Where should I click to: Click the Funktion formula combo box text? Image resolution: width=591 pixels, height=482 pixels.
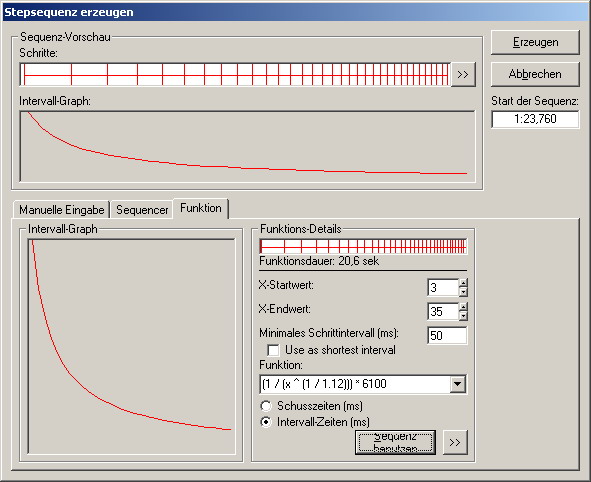pyautogui.click(x=355, y=384)
